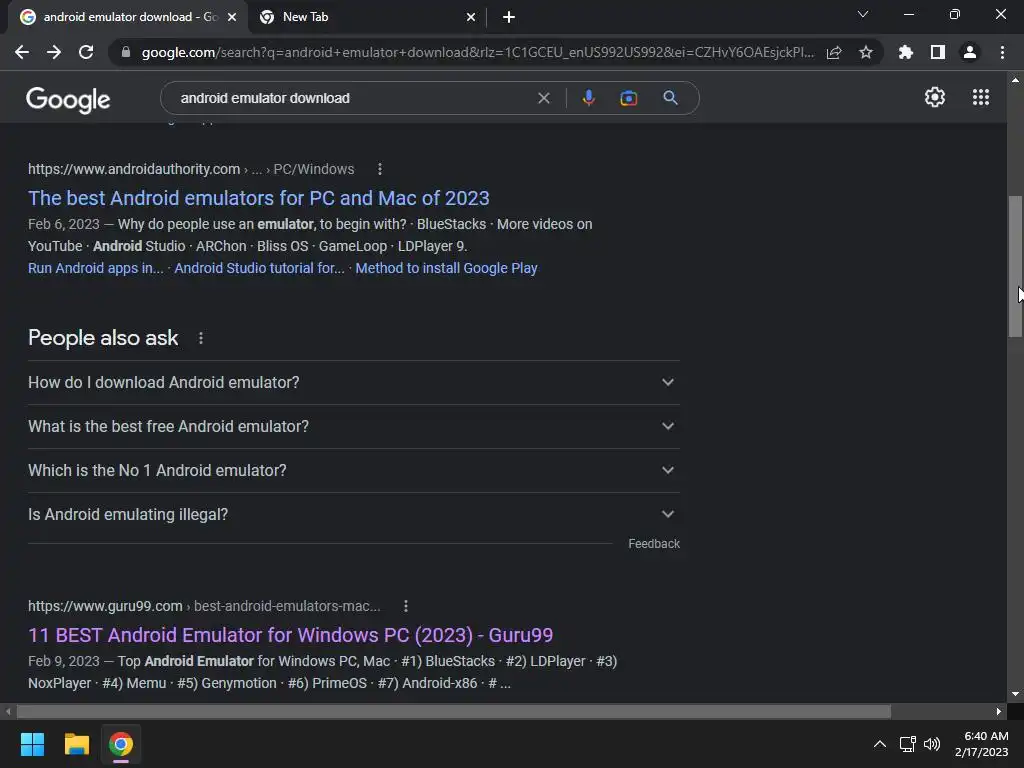Screen dimensions: 1024x768
Task: Click the guru99.com URL breadcrumb
Action: pos(204,606)
